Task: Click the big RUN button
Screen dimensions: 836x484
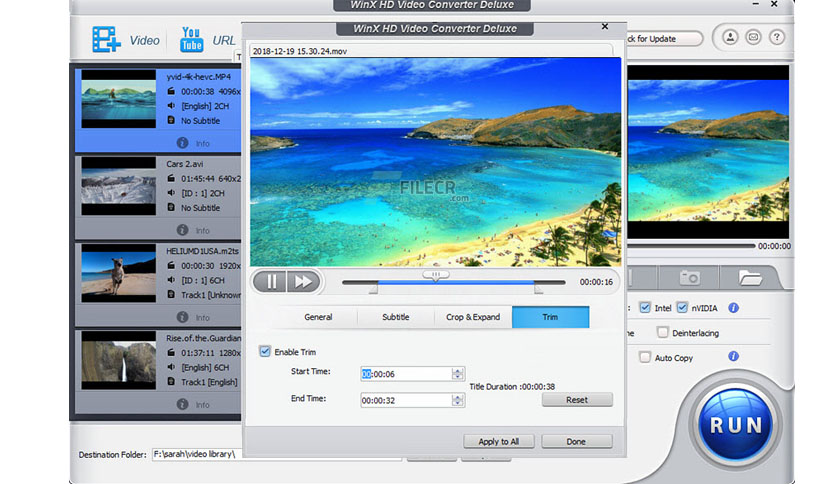Action: pos(736,425)
